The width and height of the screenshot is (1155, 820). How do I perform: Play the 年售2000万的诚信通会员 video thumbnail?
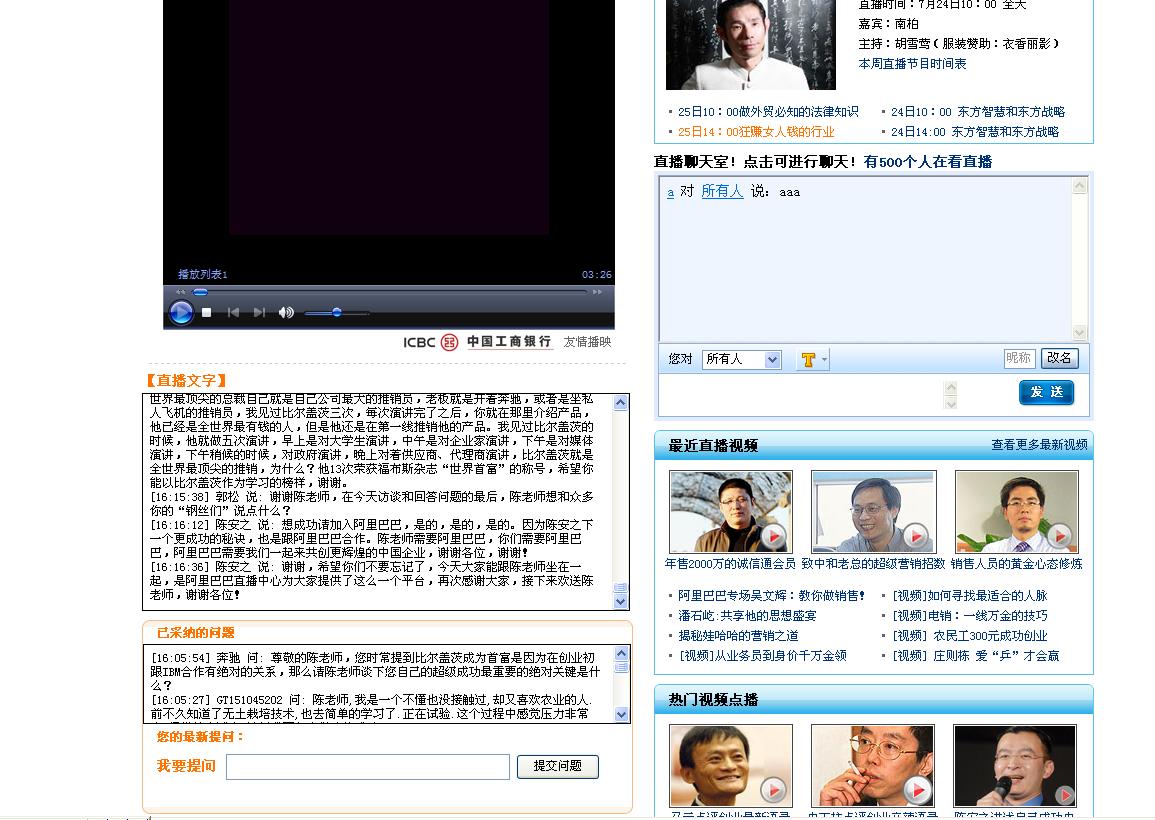[x=731, y=511]
